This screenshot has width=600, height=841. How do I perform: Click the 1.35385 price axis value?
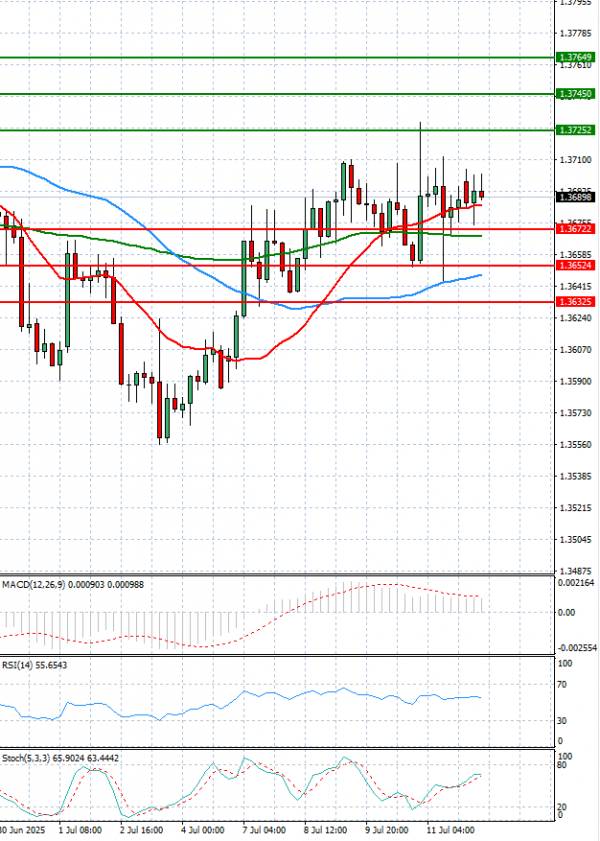point(575,476)
